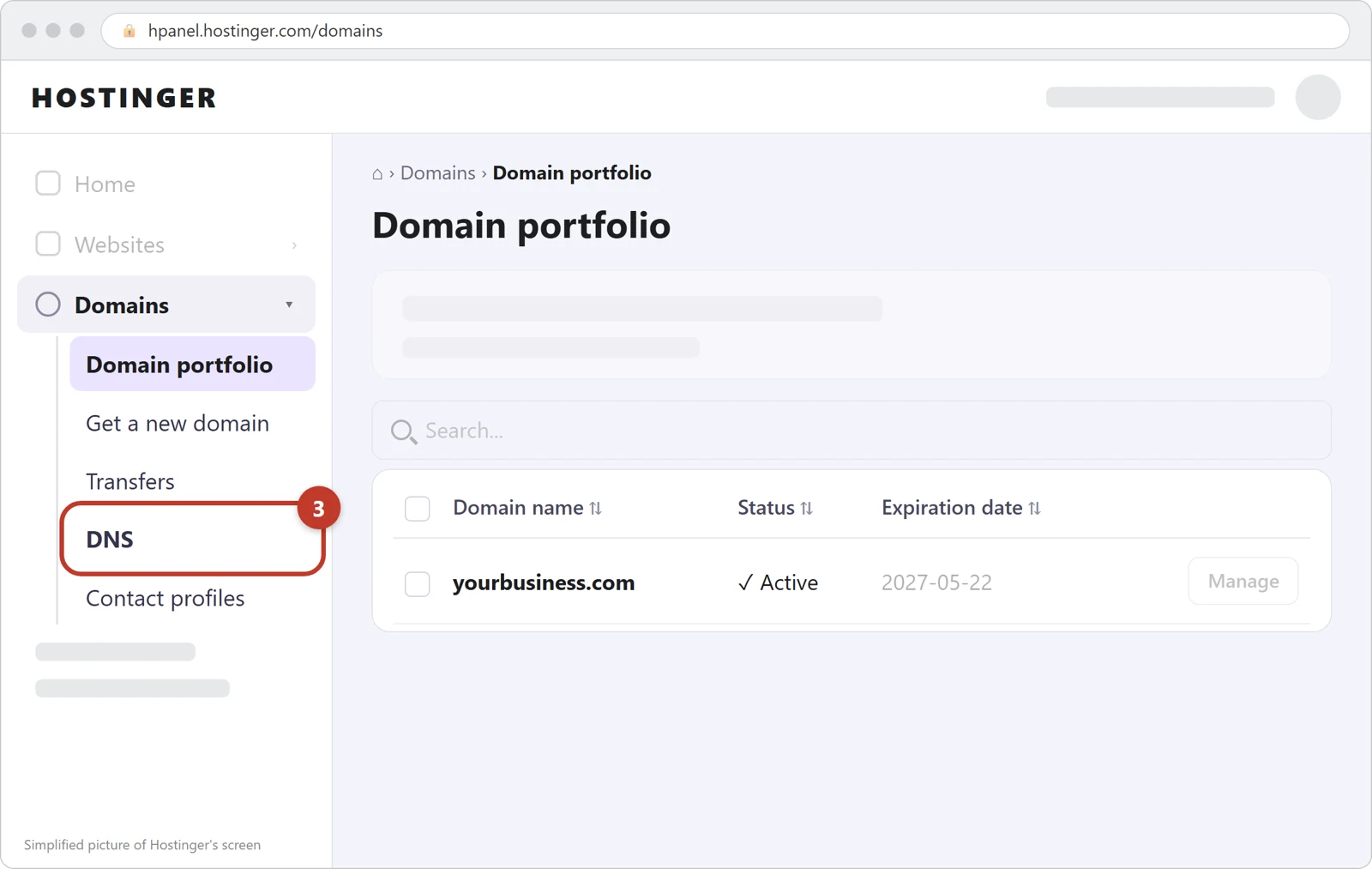Click the browser address bar

725,31
